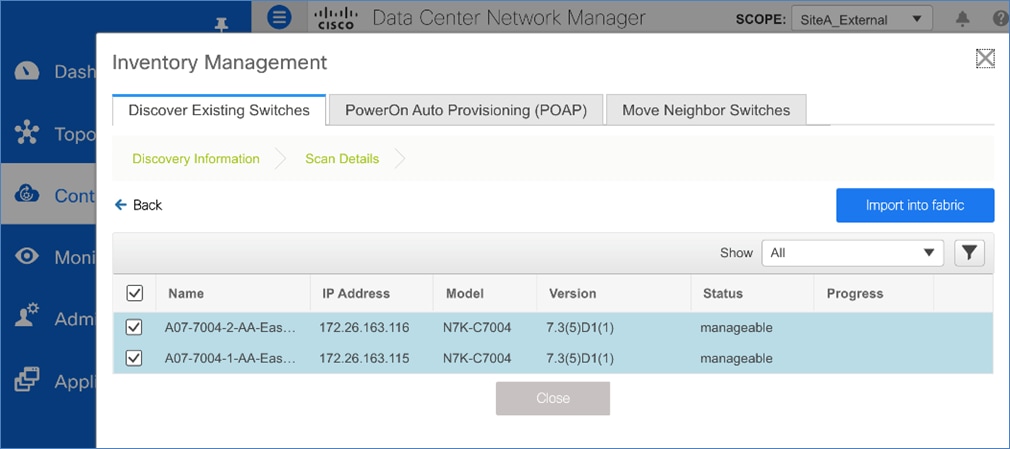Click manageable status for 172.26.163.115 row
This screenshot has width=1010, height=449.
point(736,358)
